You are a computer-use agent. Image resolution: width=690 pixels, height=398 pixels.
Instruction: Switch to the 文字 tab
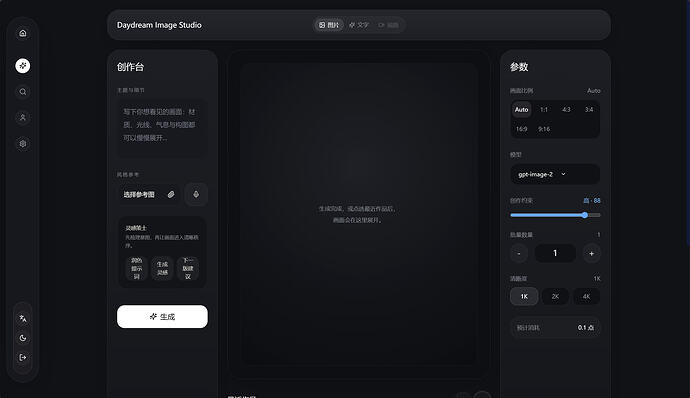pos(359,25)
